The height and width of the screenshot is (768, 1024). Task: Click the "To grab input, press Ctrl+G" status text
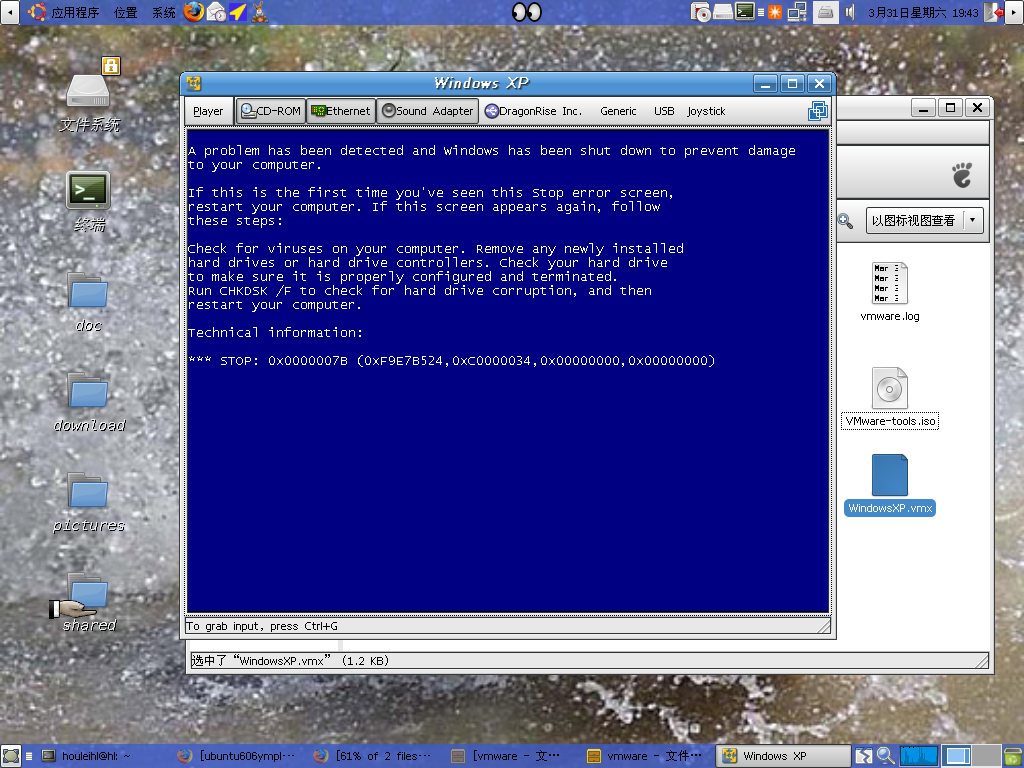262,626
